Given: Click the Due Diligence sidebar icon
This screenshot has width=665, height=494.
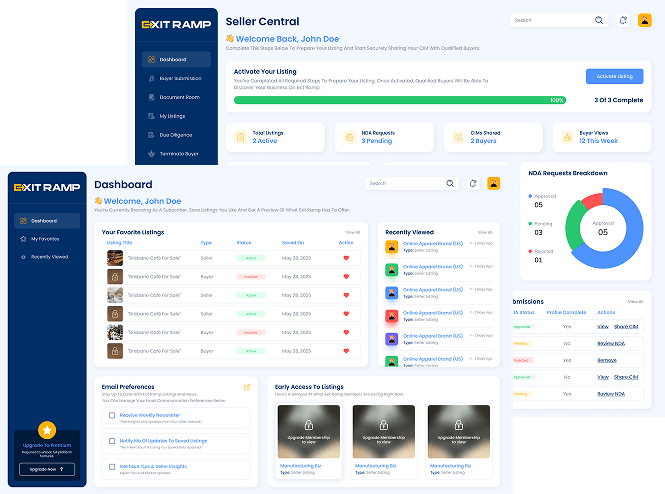Looking at the screenshot, I should pyautogui.click(x=151, y=135).
